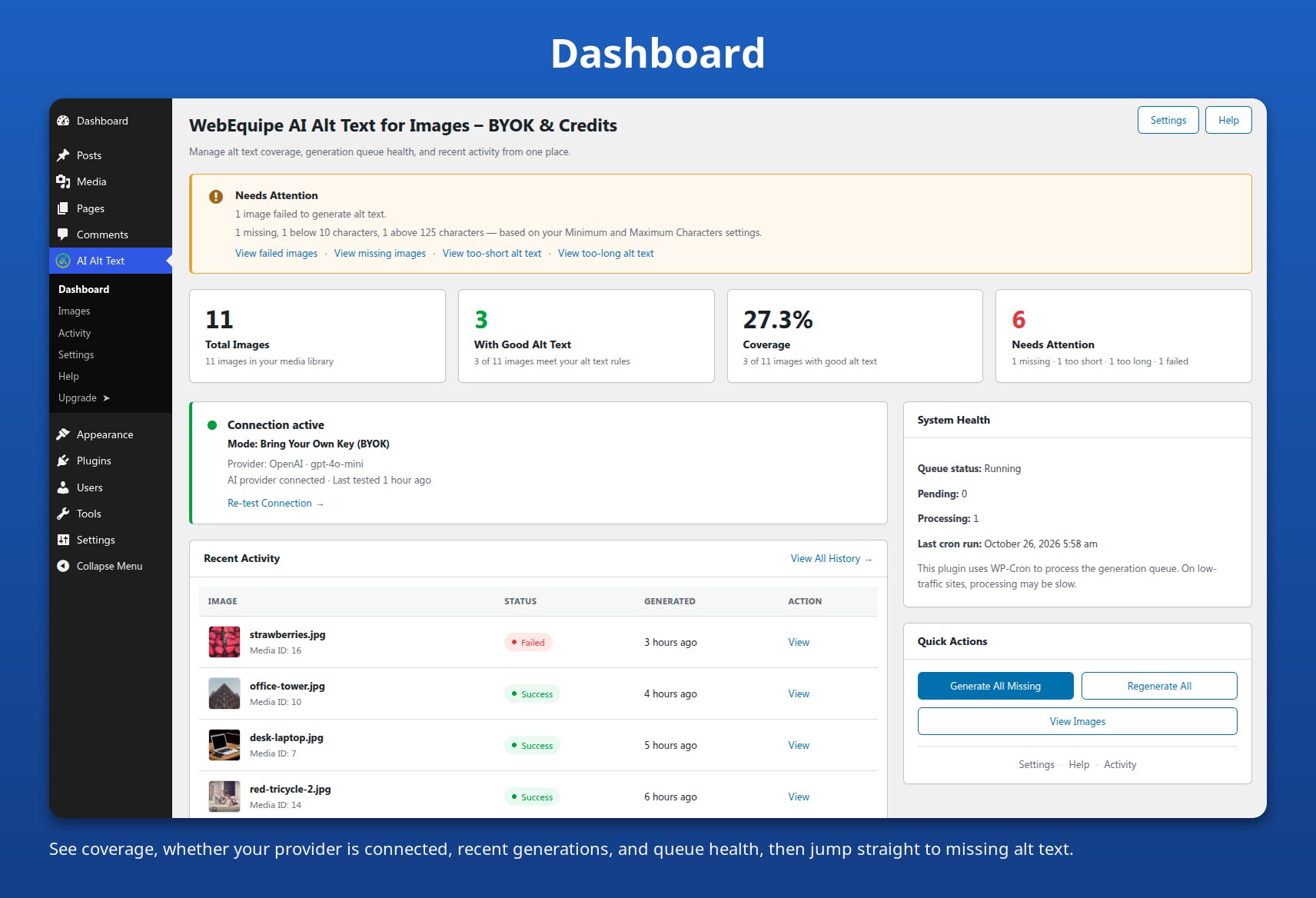Click View for red-tricycle-2.jpg row
The height and width of the screenshot is (898, 1316).
(799, 797)
